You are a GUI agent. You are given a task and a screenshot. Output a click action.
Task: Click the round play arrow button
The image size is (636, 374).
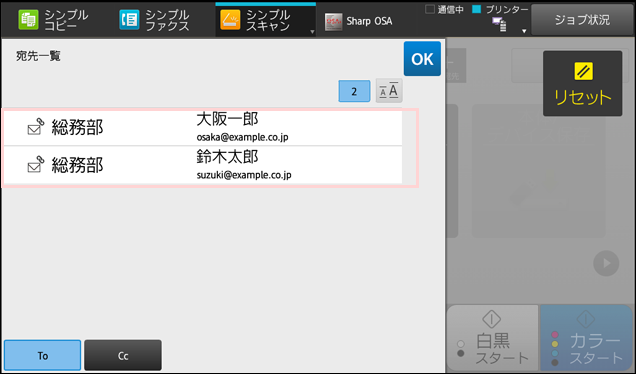[606, 263]
